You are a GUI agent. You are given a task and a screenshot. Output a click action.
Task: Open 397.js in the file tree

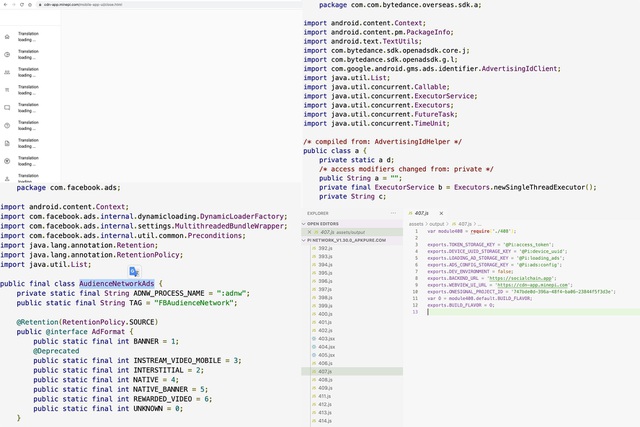click(325, 289)
